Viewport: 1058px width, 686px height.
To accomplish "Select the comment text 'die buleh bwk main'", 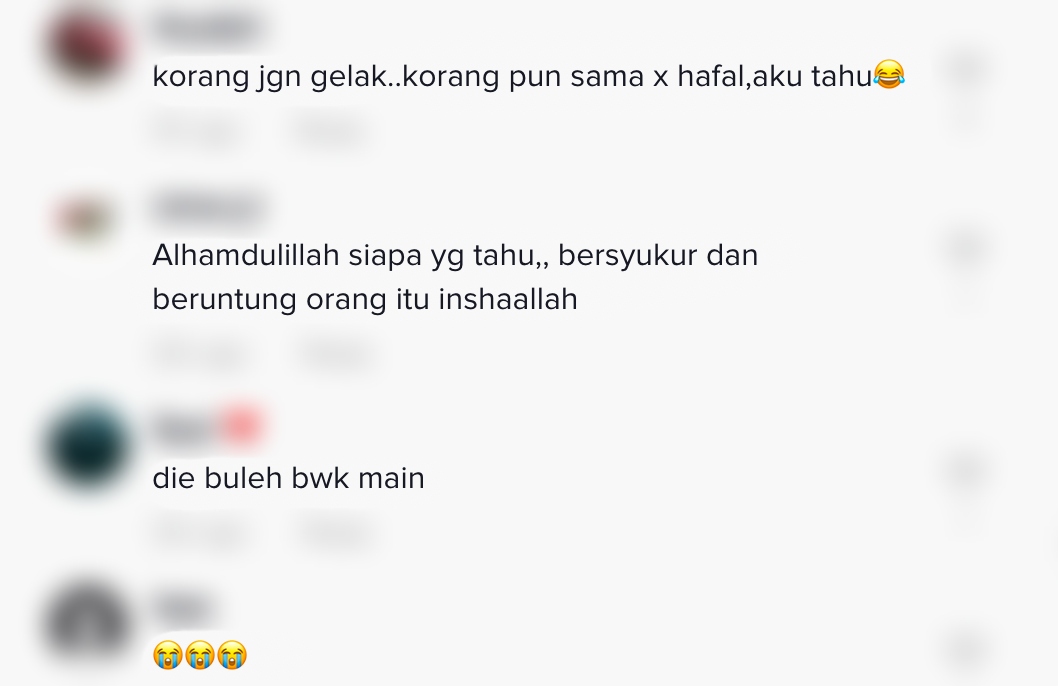I will pyautogui.click(x=288, y=478).
